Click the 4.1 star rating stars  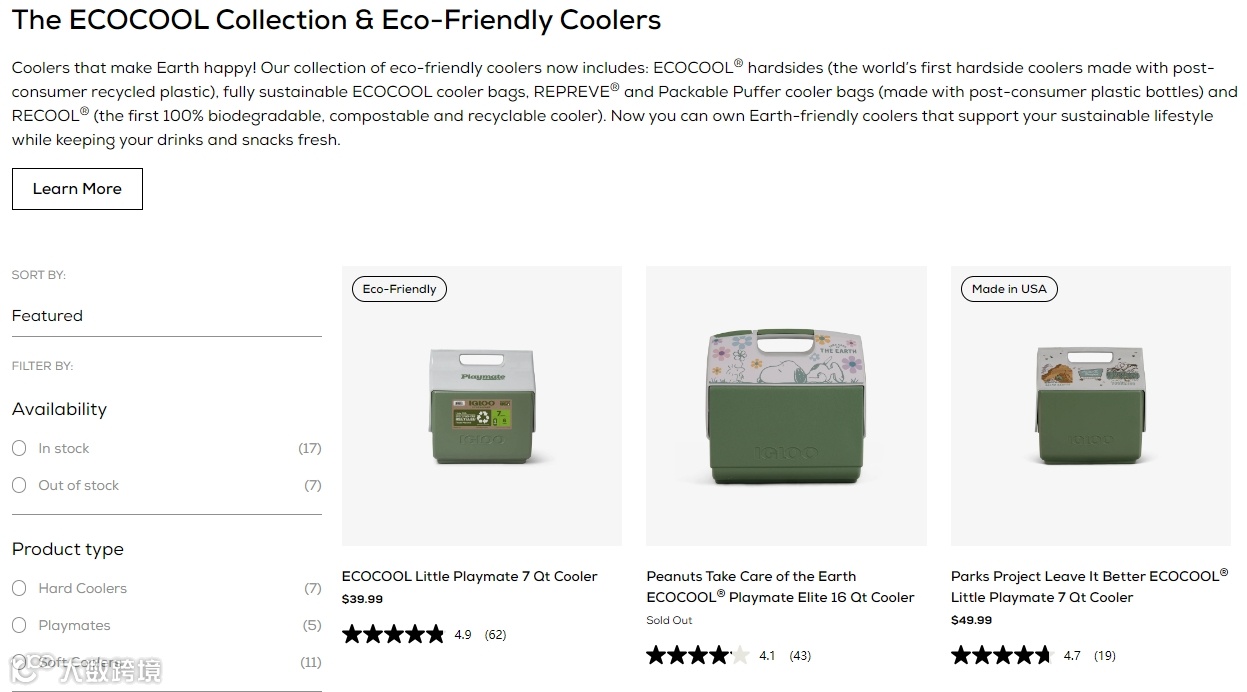[x=697, y=656]
